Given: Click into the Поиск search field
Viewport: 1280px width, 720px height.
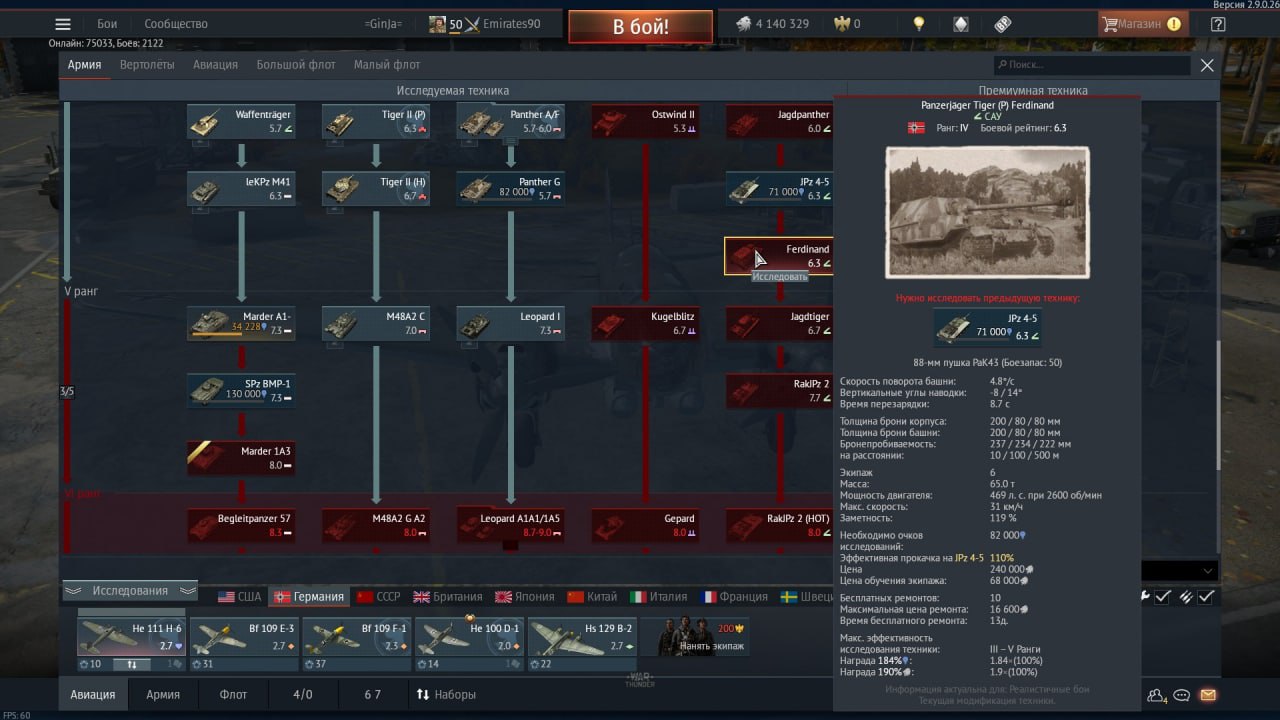Looking at the screenshot, I should click(1092, 65).
